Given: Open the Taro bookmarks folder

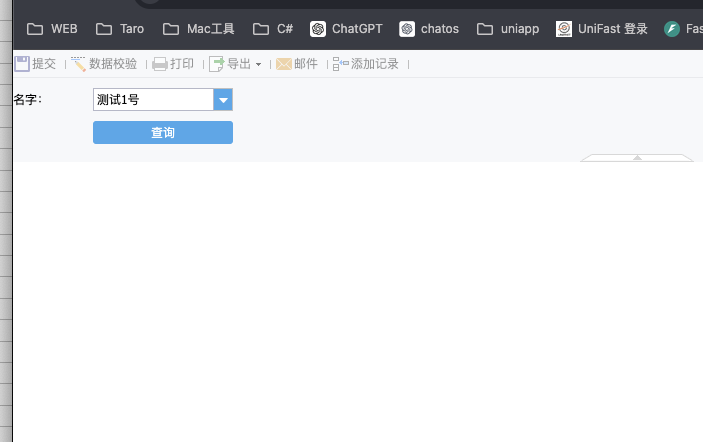Looking at the screenshot, I should (120, 29).
